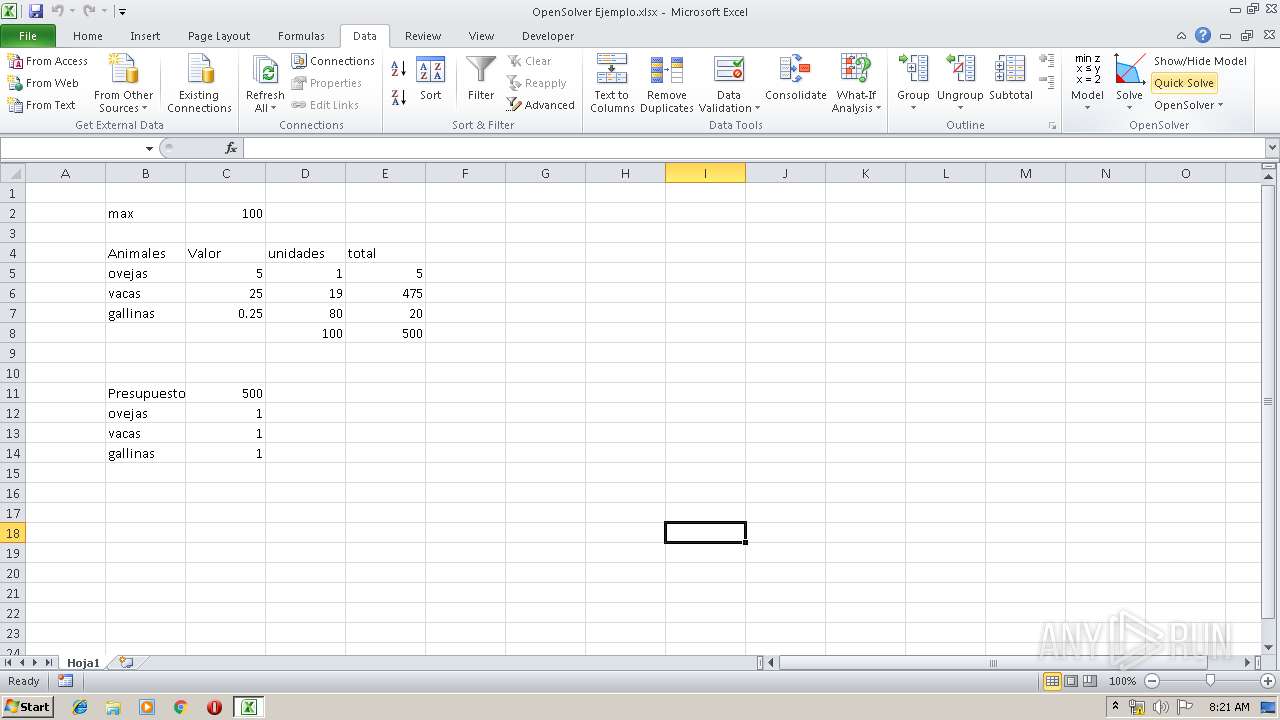1280x720 pixels.
Task: Switch to Page Break Preview in status bar
Action: (1090, 681)
